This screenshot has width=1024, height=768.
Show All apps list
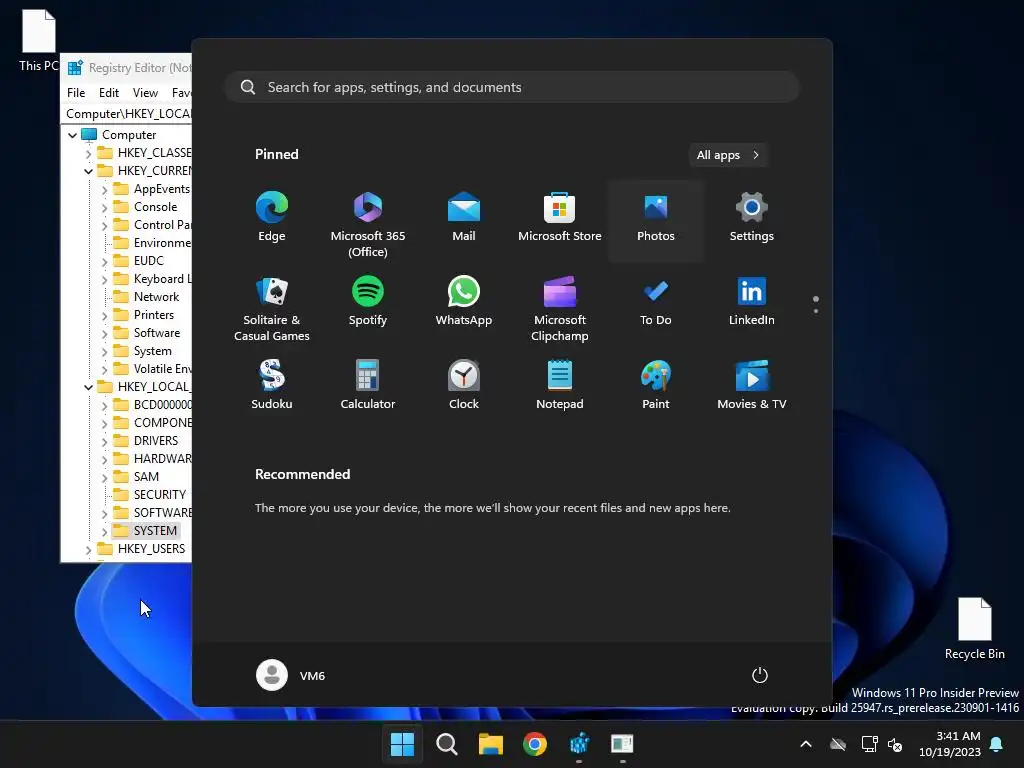coord(728,155)
